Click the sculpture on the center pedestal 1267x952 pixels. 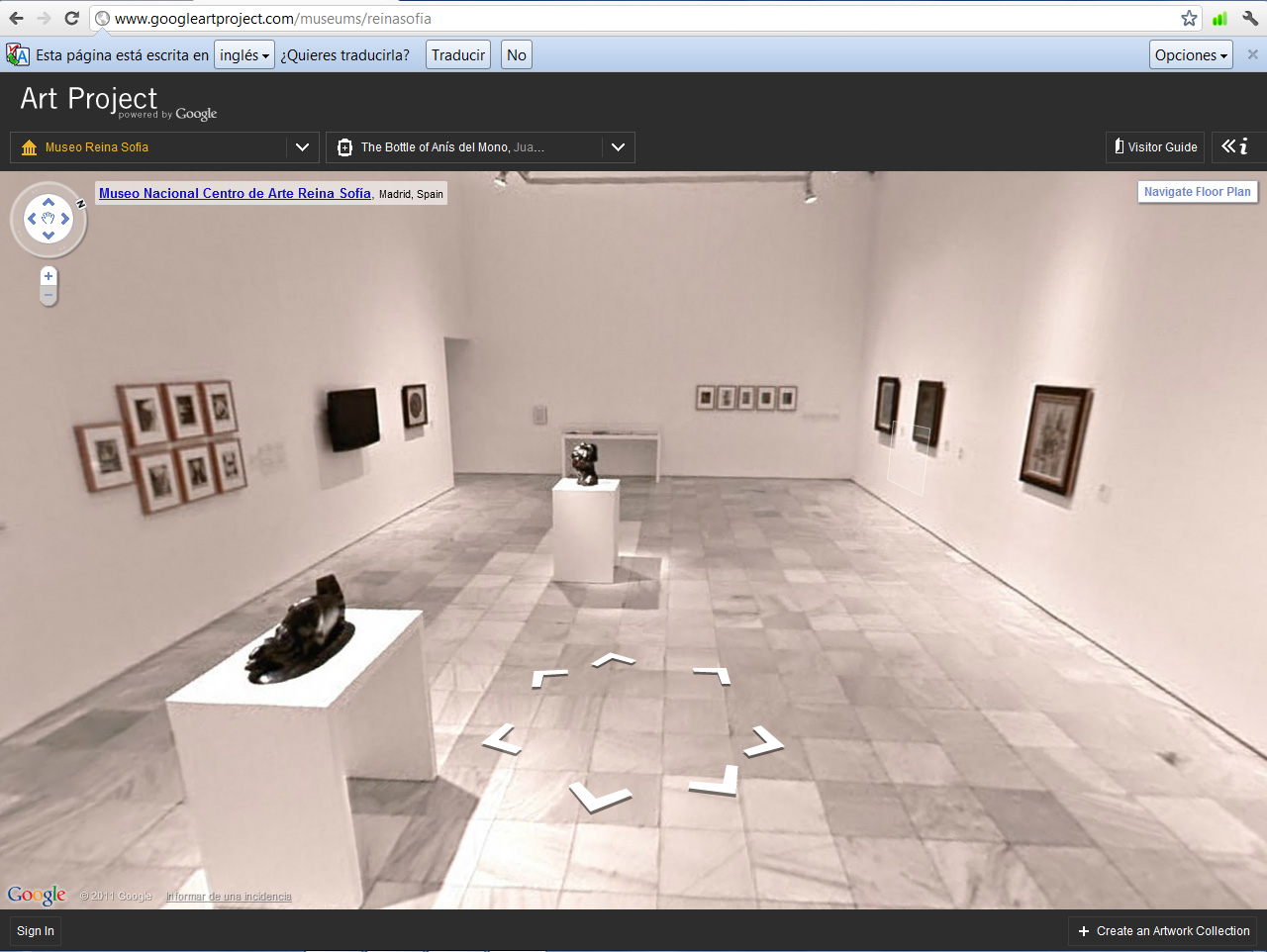click(x=586, y=463)
